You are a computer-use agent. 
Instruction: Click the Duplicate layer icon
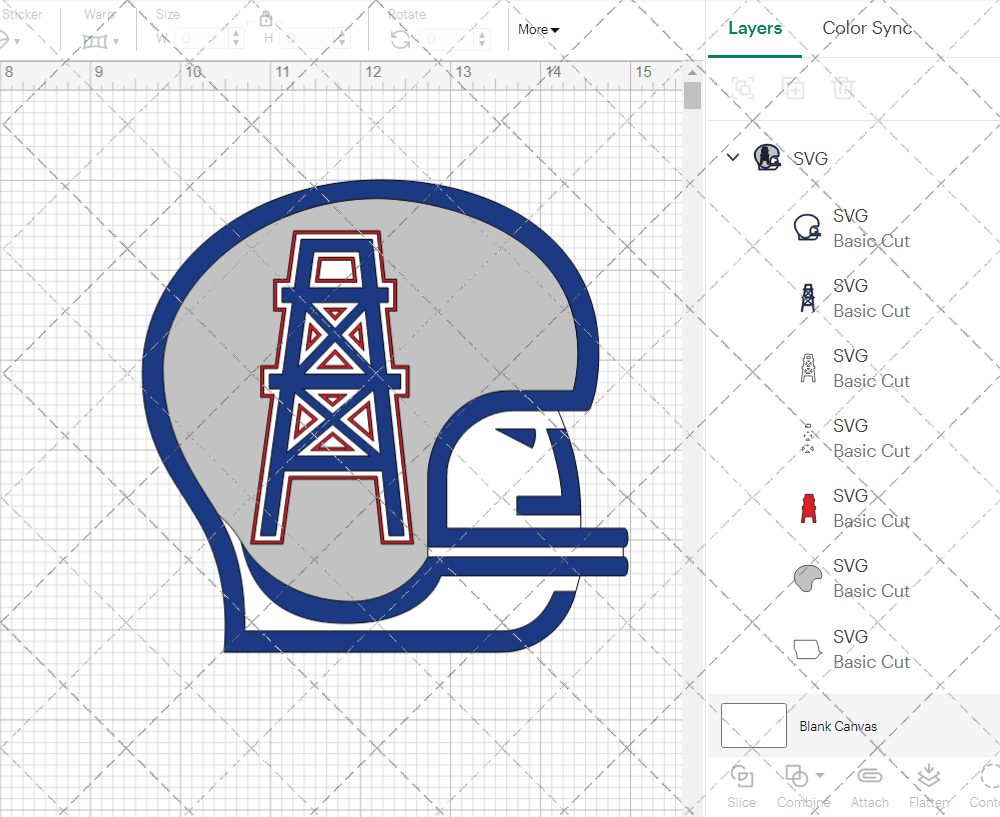794,88
